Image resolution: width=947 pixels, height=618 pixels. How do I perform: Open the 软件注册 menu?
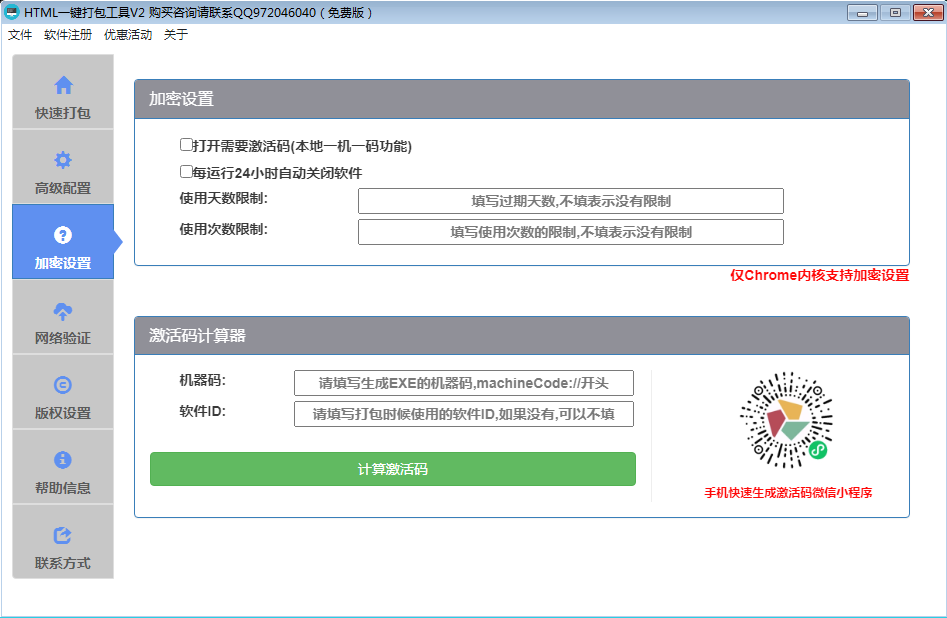click(x=68, y=35)
